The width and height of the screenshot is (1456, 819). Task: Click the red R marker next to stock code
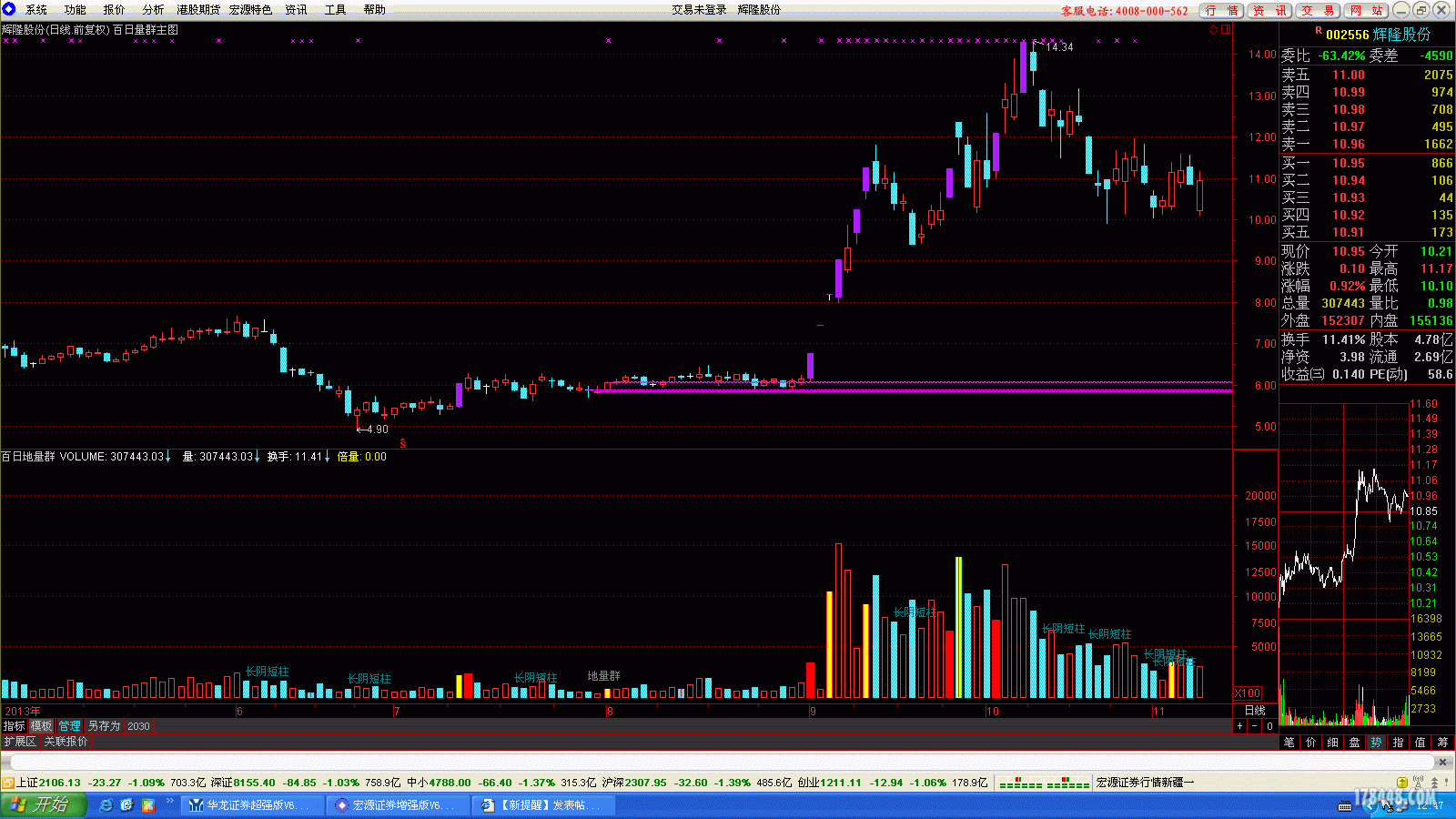pos(1319,31)
